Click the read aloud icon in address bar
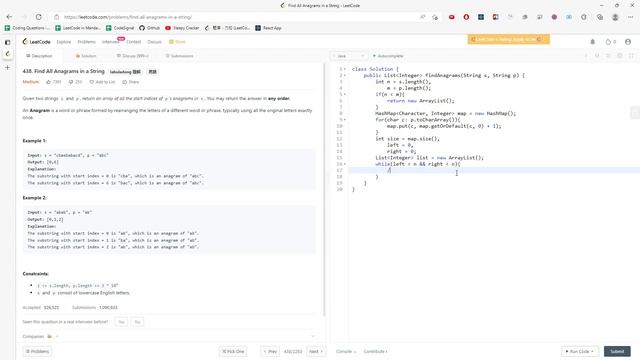Image resolution: width=640 pixels, height=360 pixels. [x=422, y=17]
